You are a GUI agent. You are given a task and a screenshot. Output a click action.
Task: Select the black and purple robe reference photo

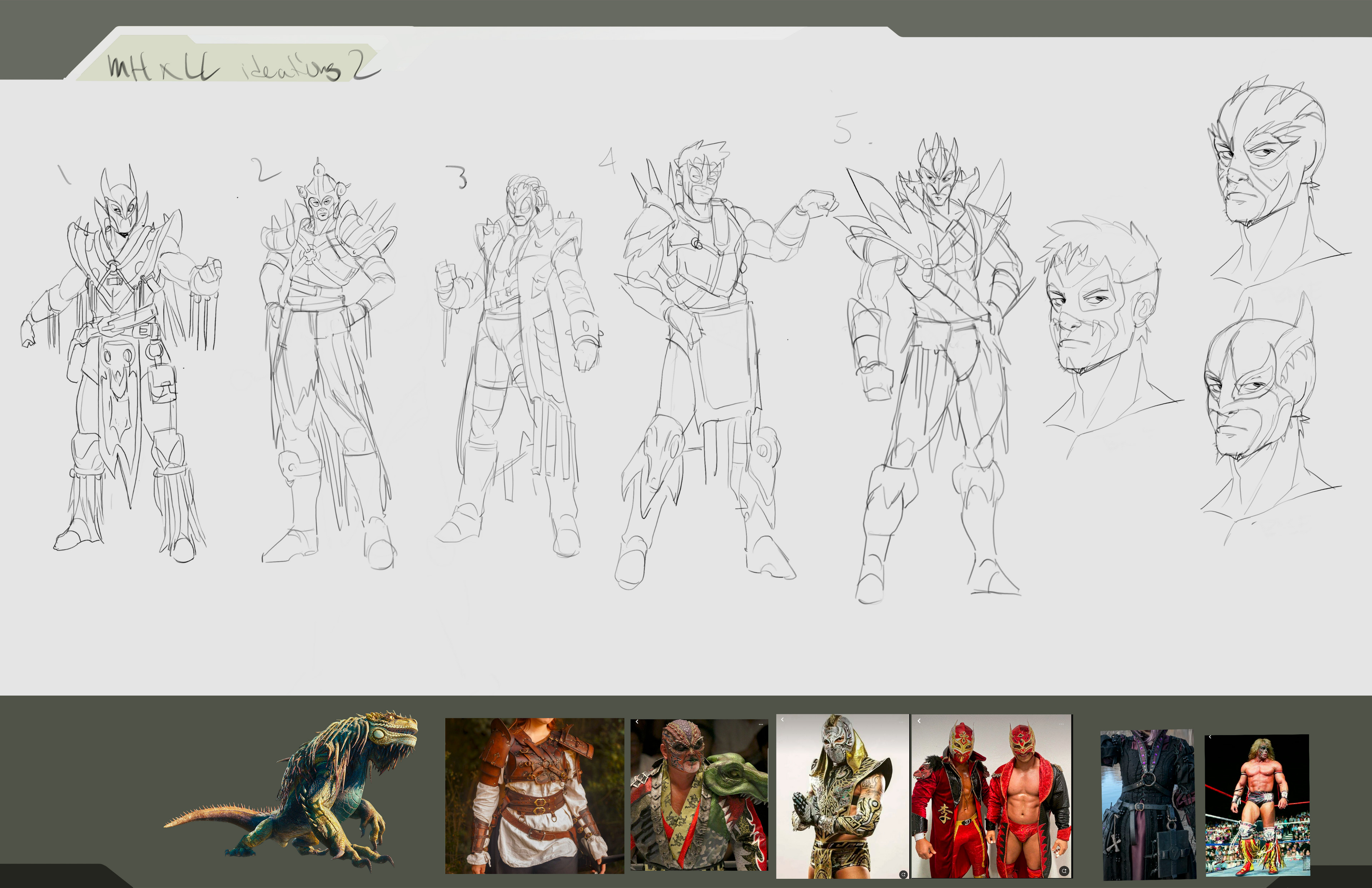(x=1148, y=804)
